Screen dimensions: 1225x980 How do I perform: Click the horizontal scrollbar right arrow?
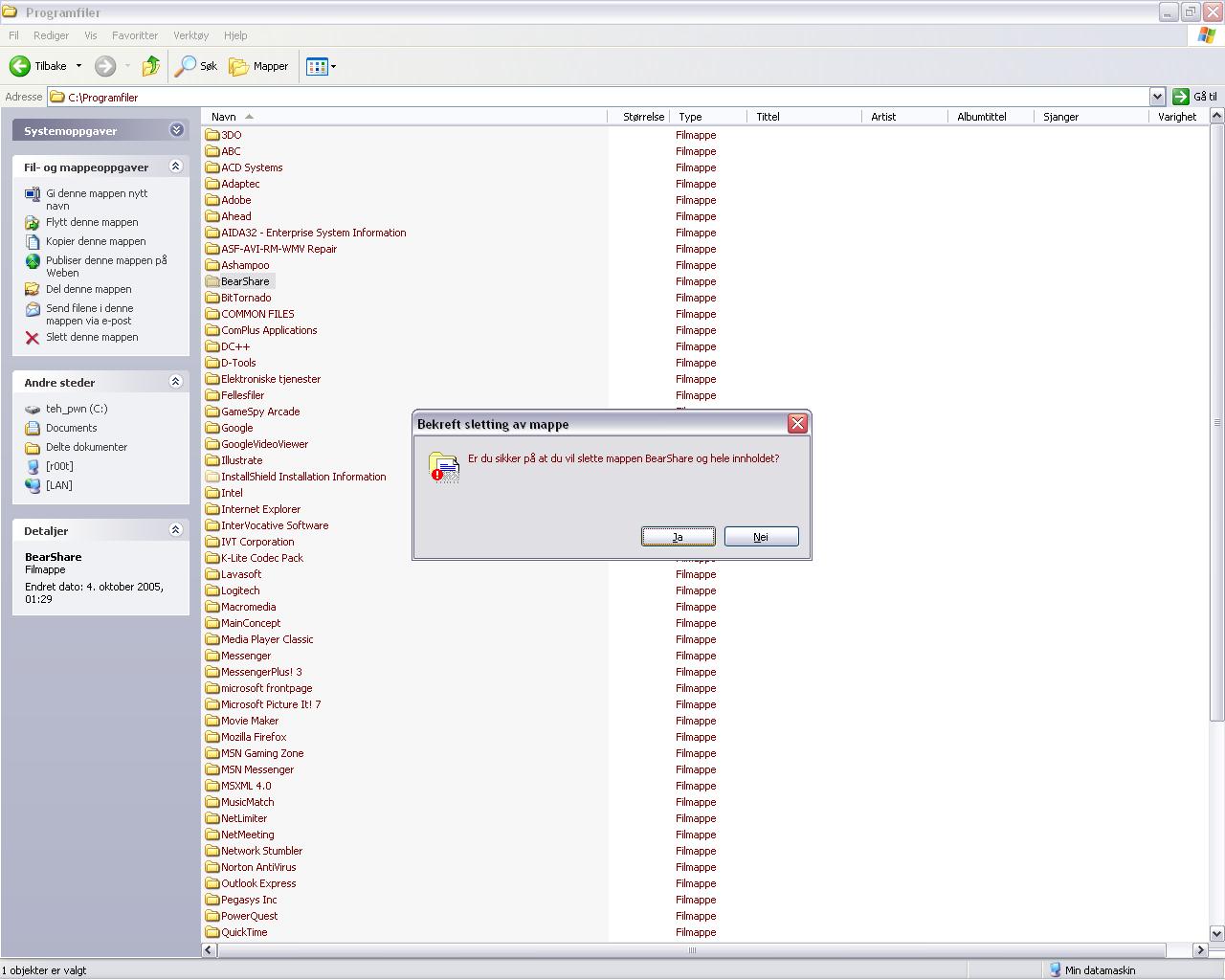1200,950
